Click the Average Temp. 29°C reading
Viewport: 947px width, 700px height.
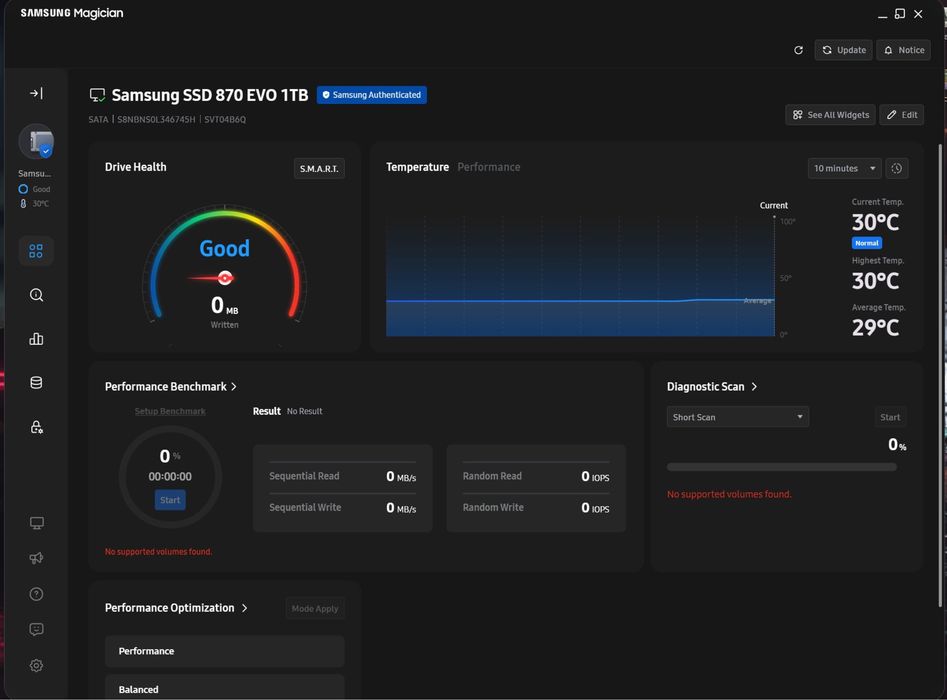click(x=875, y=327)
